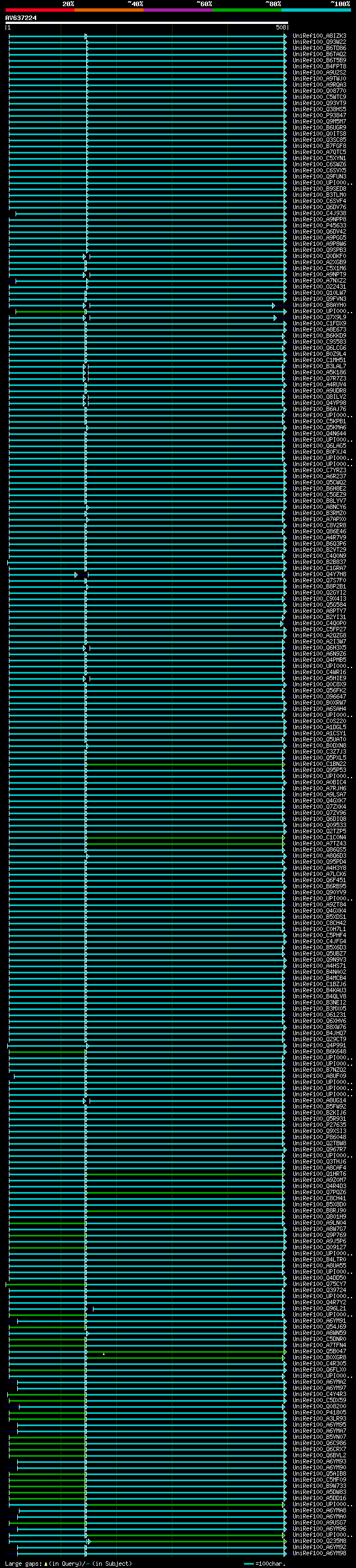
Task: Click UniRef100_C1BN22 label
Action: pyautogui.click(x=319, y=764)
